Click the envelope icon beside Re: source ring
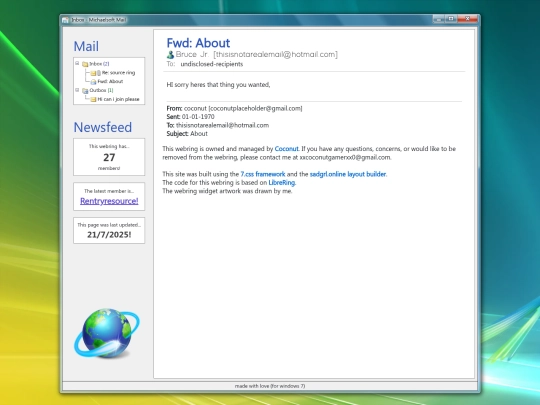This screenshot has height=405, width=540. click(x=93, y=73)
